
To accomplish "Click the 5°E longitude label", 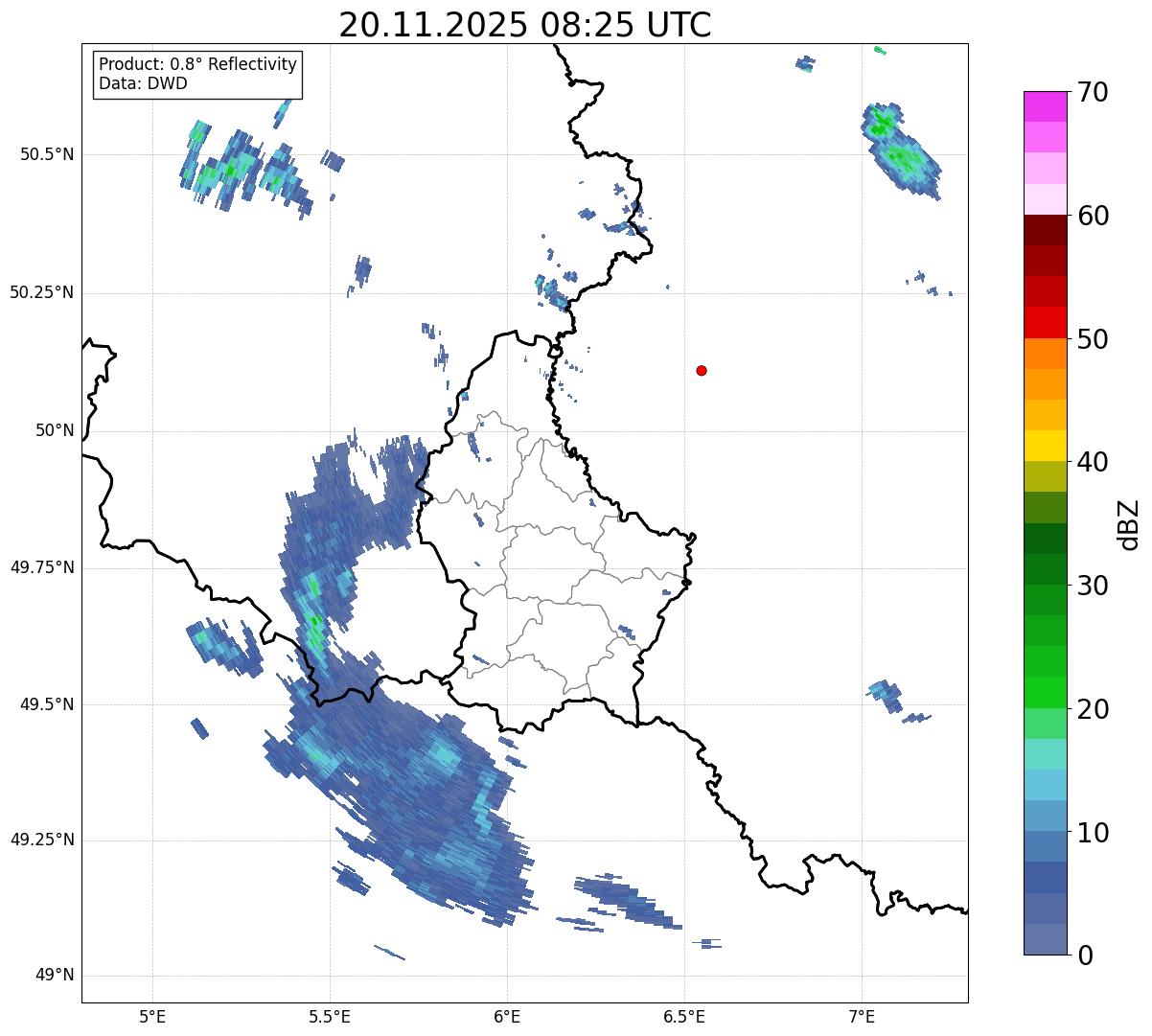I will (152, 1016).
